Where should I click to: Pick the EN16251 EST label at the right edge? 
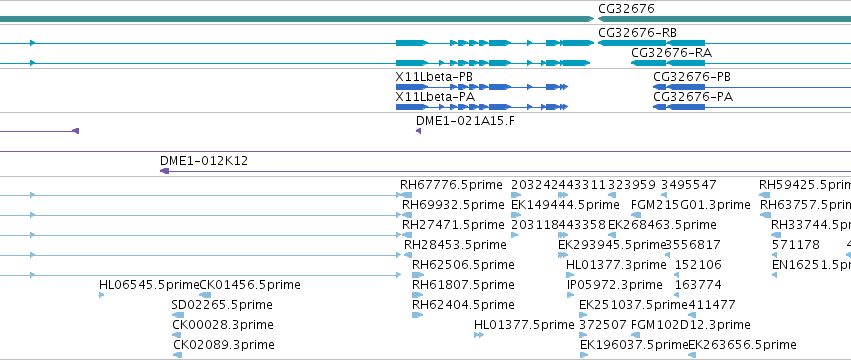[811, 265]
